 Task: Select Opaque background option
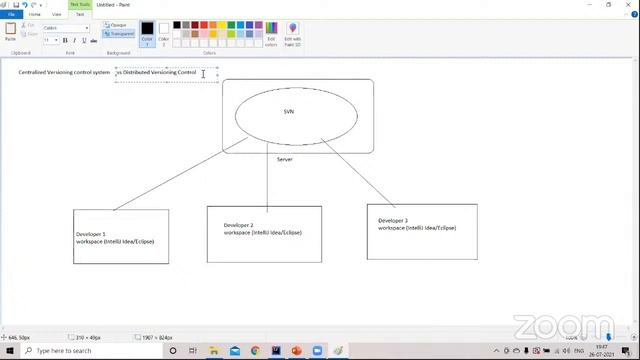115,25
